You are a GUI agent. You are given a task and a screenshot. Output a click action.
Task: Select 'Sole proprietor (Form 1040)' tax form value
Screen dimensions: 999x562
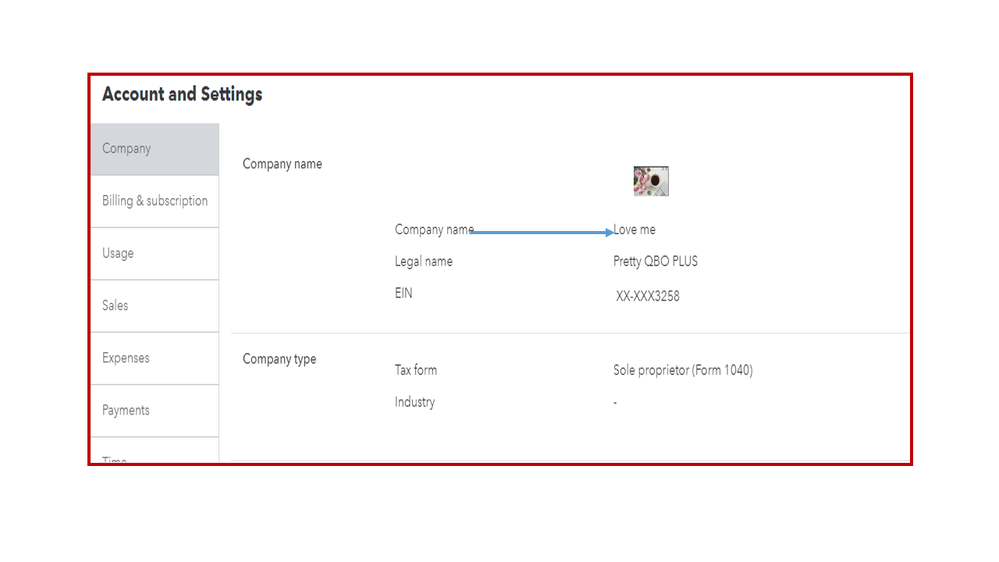pos(683,370)
